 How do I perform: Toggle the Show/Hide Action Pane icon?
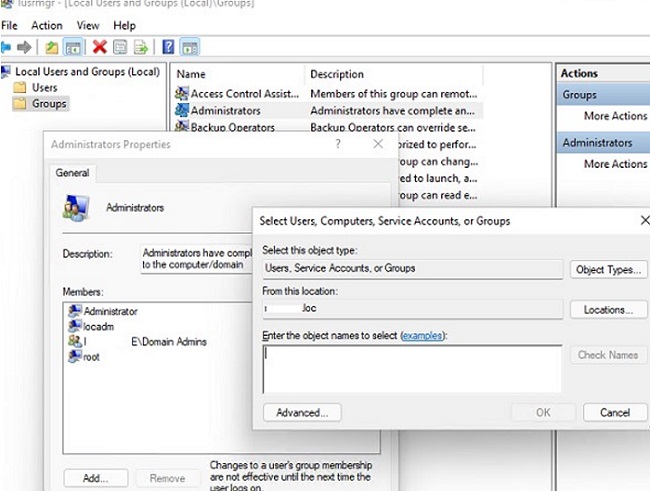[189, 47]
